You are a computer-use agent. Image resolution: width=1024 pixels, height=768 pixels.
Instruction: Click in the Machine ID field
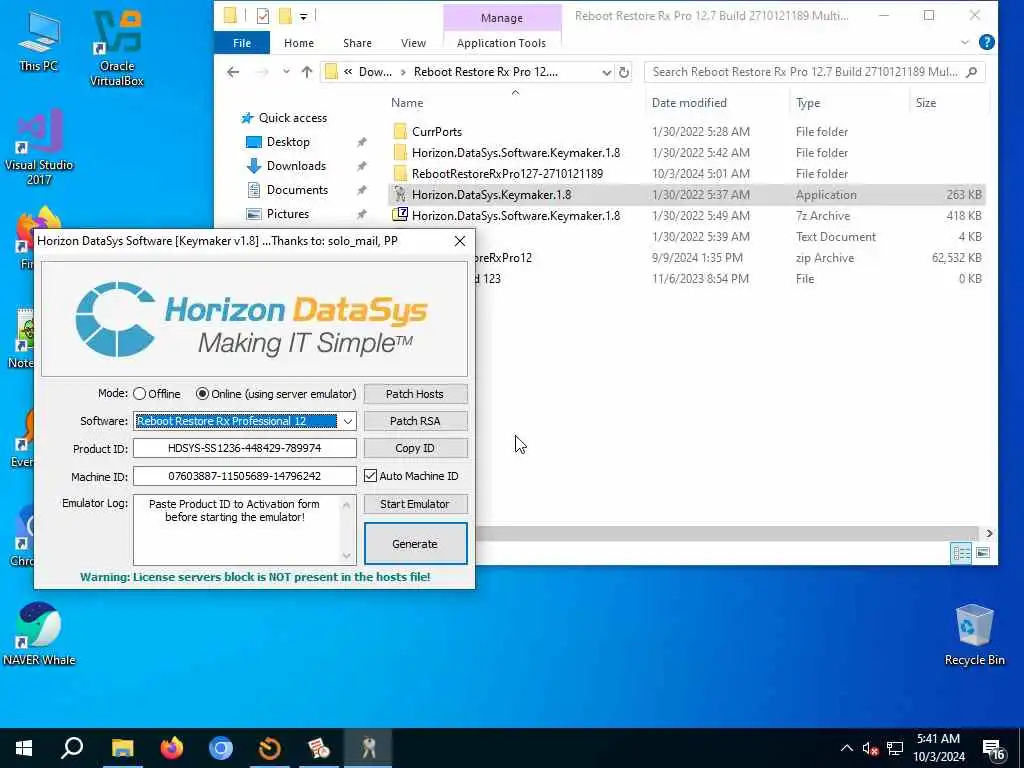pos(245,476)
